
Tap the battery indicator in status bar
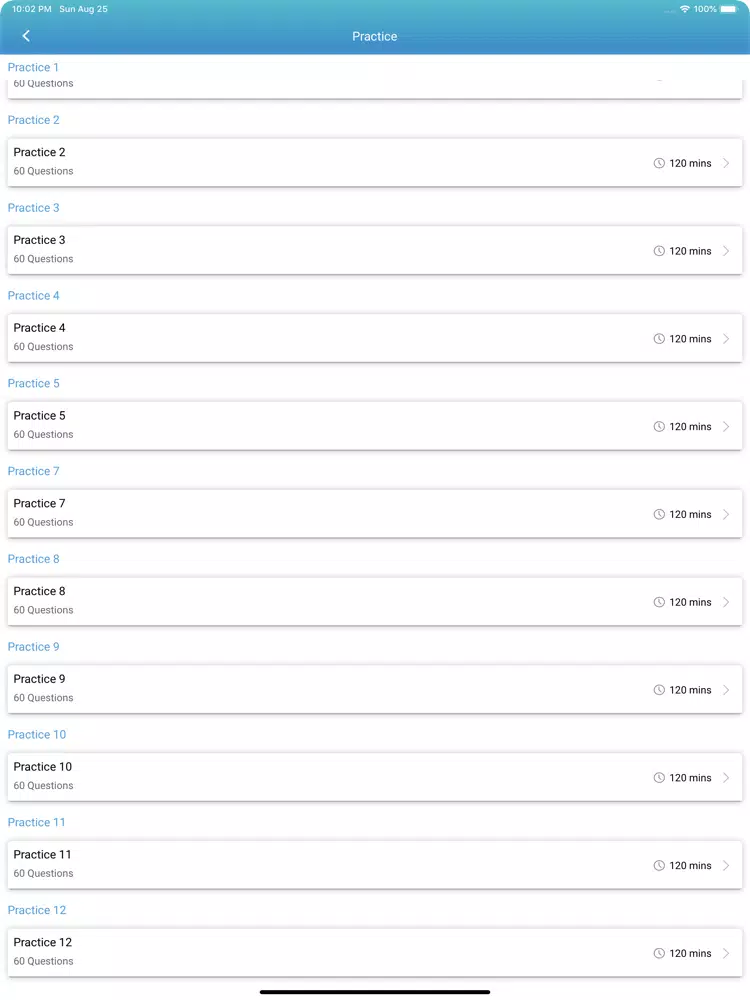[728, 9]
